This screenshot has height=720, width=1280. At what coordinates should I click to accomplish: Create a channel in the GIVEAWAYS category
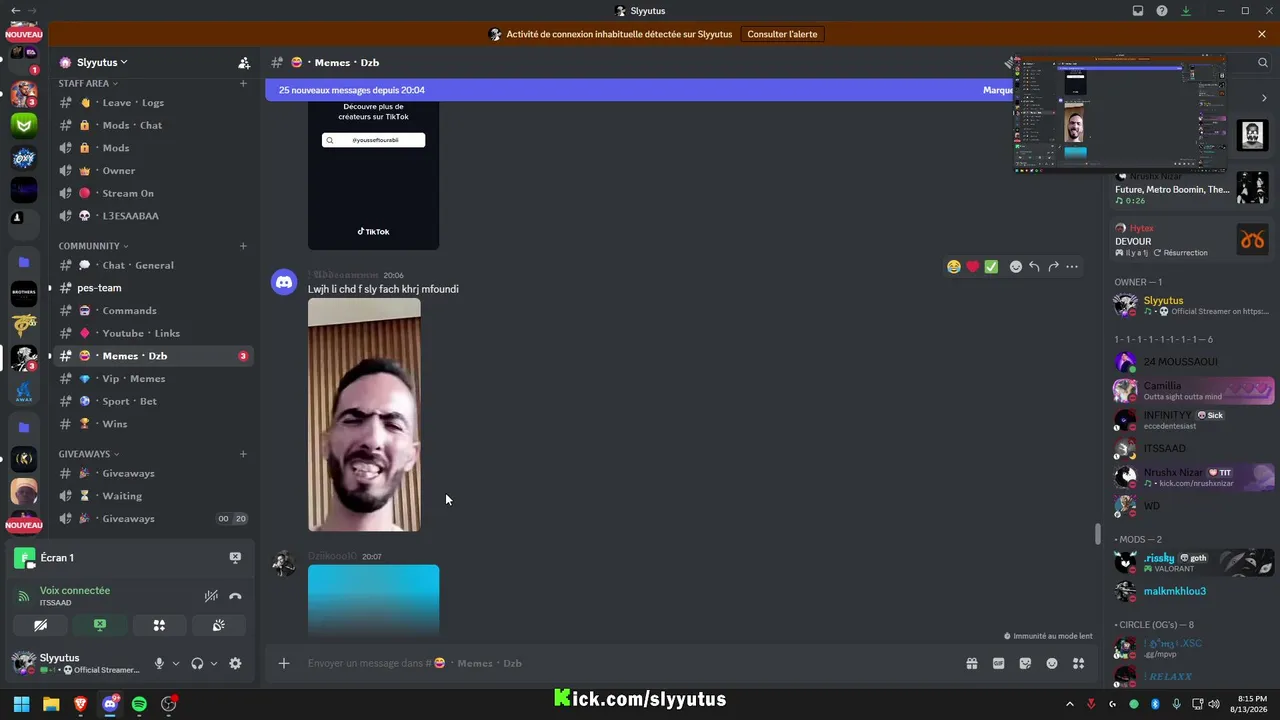(x=243, y=454)
